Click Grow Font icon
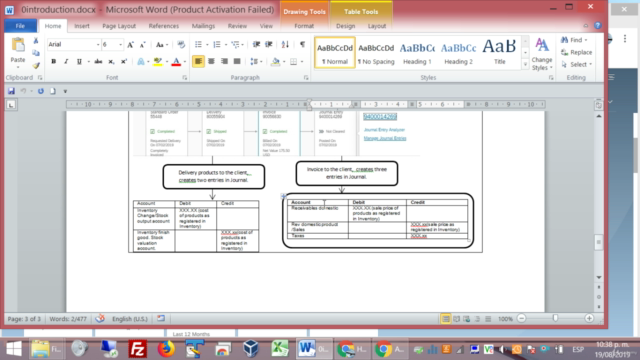The height and width of the screenshot is (360, 640). [x=130, y=44]
